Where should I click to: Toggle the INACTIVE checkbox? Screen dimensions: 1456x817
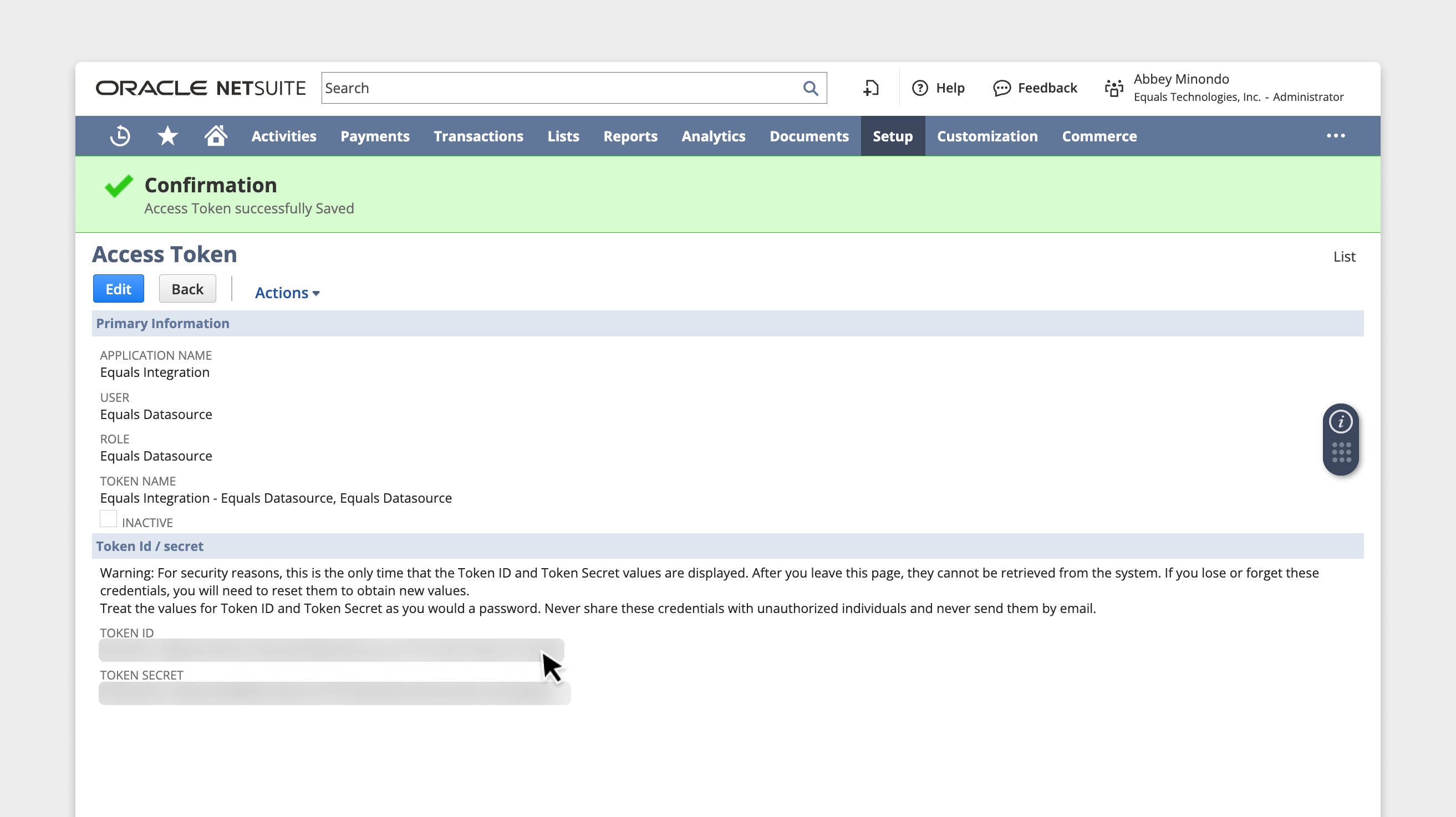[x=108, y=519]
